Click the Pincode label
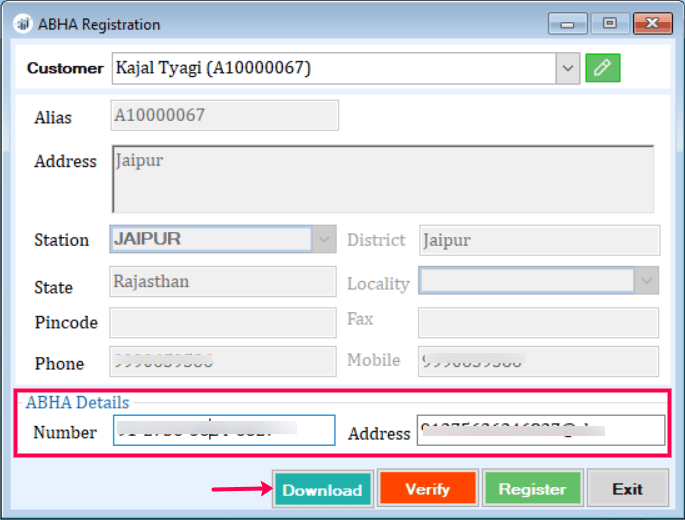 [66, 322]
